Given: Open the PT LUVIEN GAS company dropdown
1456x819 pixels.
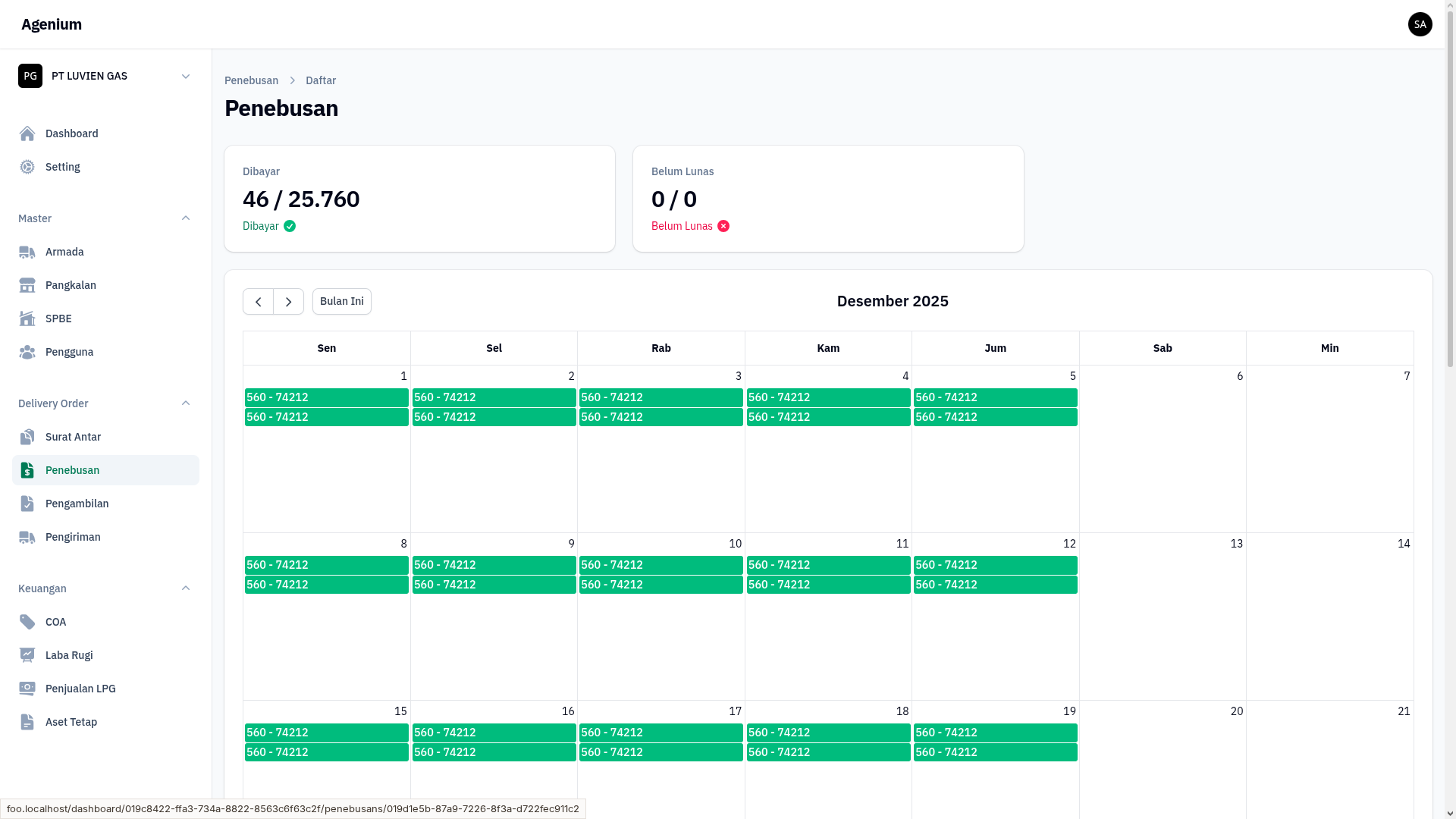Looking at the screenshot, I should [x=105, y=76].
